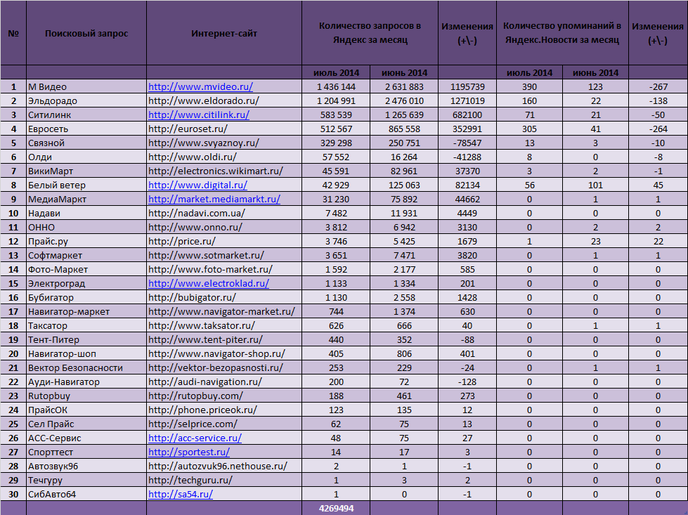Click header 'Количество запросов в Яндекс за месяц'
688x515 pixels.
[370, 33]
